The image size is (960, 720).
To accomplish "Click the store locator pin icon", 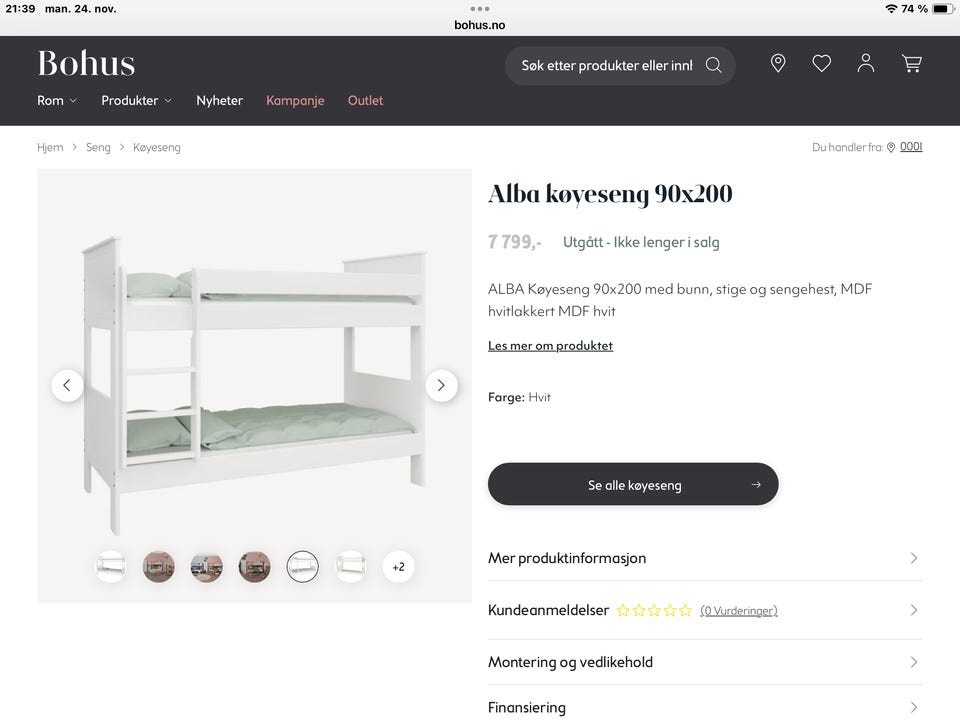I will [x=777, y=63].
